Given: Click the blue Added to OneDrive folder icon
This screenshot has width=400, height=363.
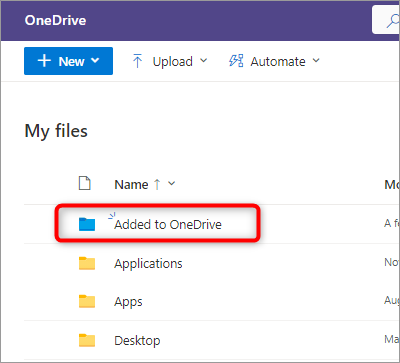Looking at the screenshot, I should point(87,224).
